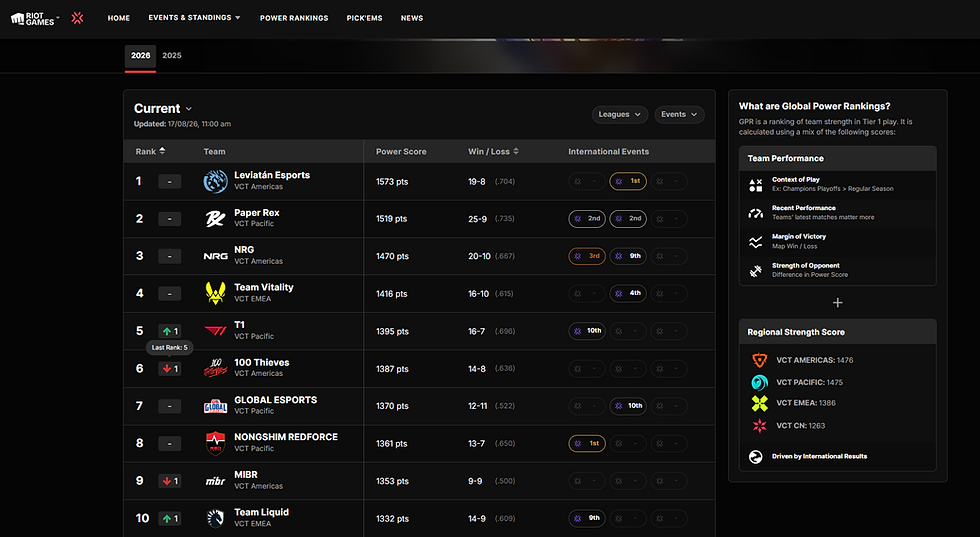Click the VCT CN league icon
This screenshot has height=537, width=980.
[759, 426]
